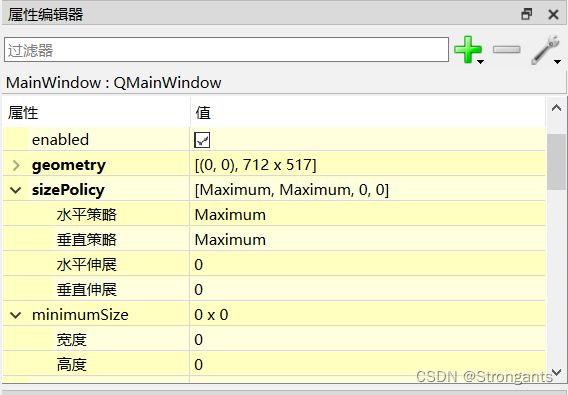Float the property editor panel
The height and width of the screenshot is (395, 568).
(526, 14)
